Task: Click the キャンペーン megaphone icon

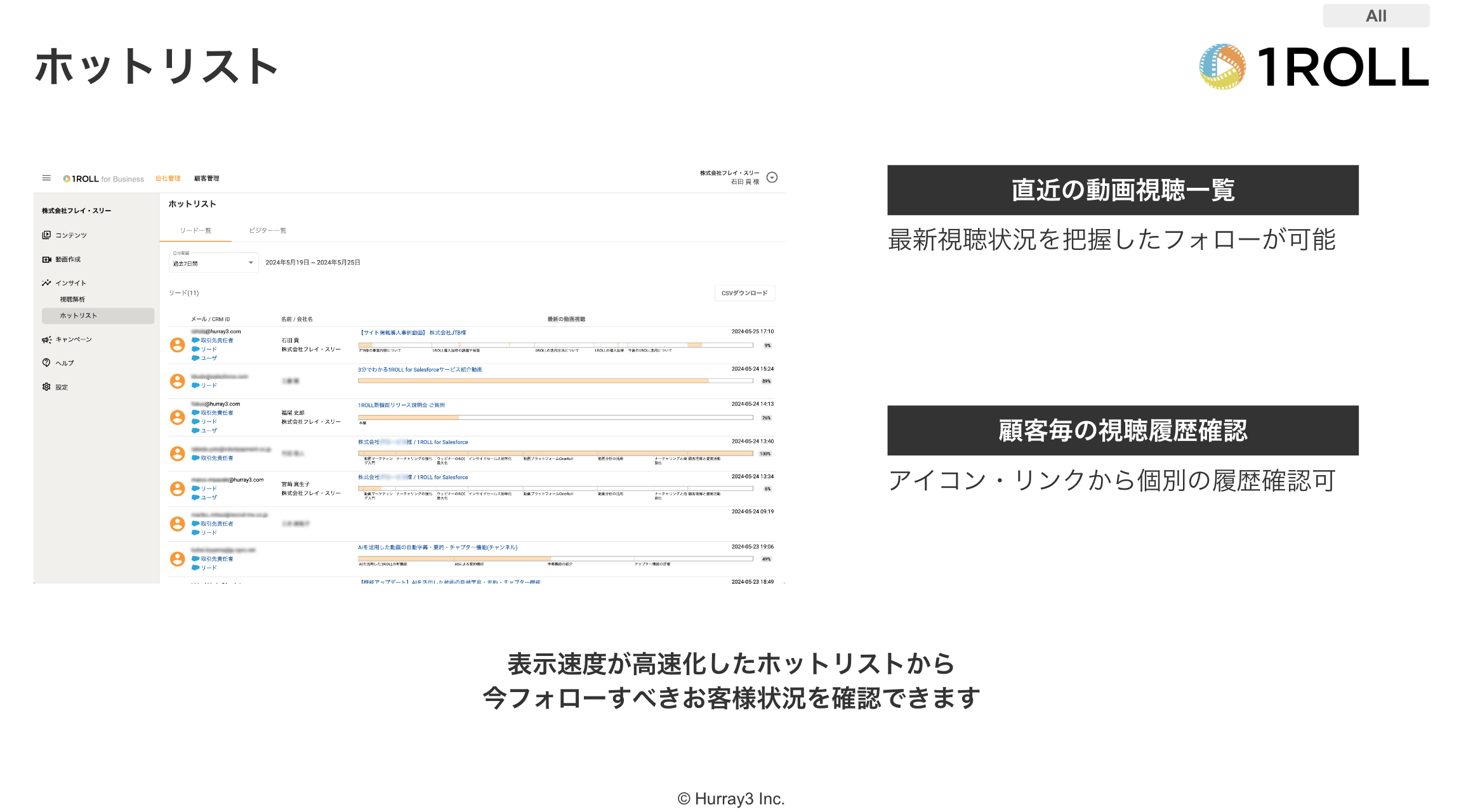Action: pos(46,339)
